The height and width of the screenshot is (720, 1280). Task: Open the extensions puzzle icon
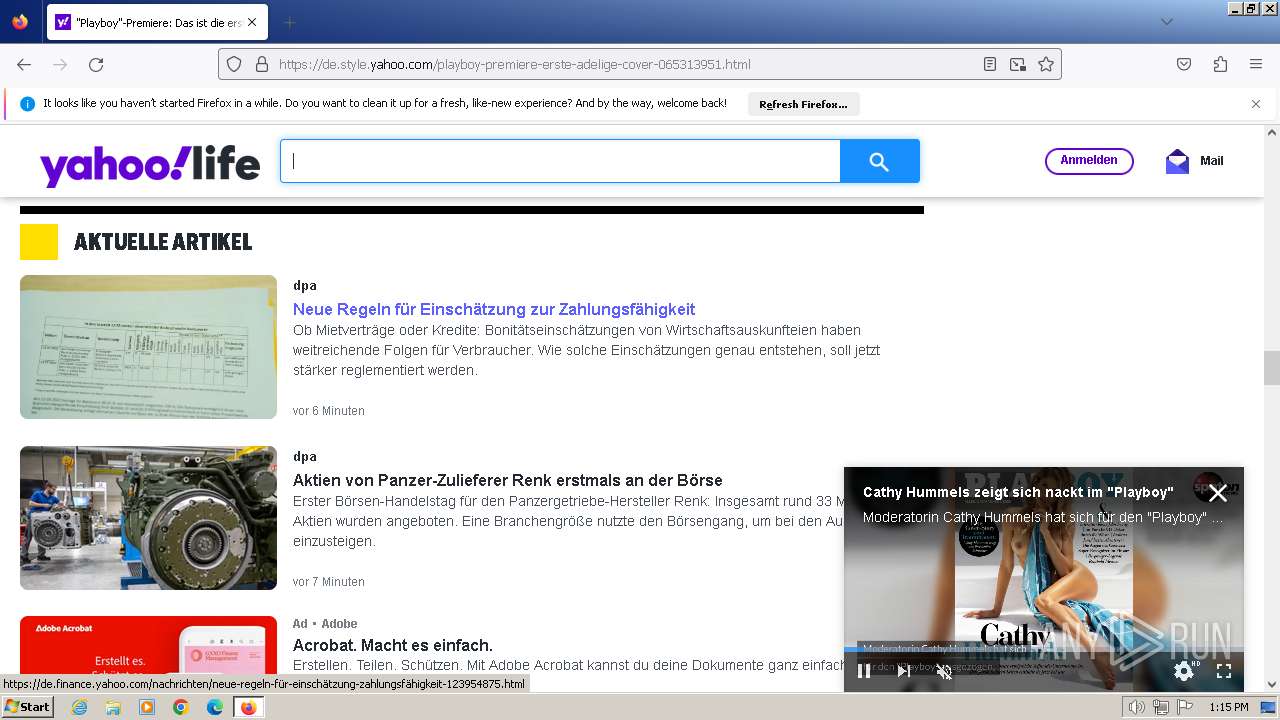[x=1220, y=64]
